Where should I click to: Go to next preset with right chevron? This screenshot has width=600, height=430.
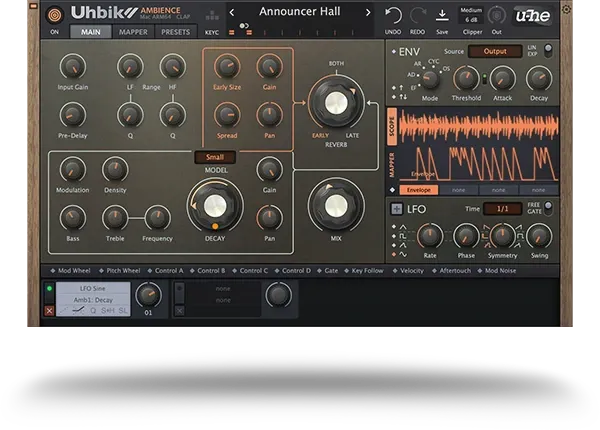coord(368,13)
